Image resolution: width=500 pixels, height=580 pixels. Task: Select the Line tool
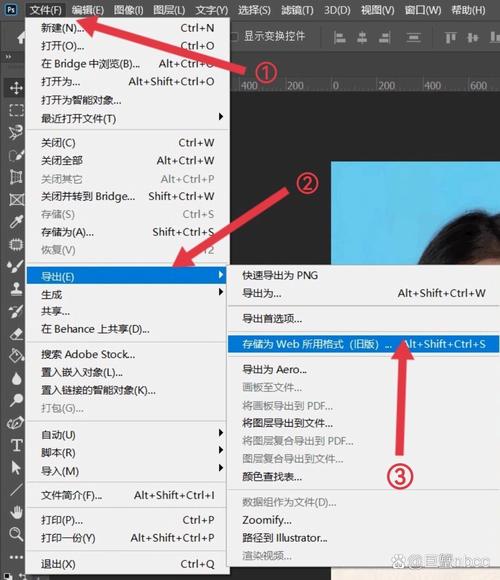click(x=16, y=489)
